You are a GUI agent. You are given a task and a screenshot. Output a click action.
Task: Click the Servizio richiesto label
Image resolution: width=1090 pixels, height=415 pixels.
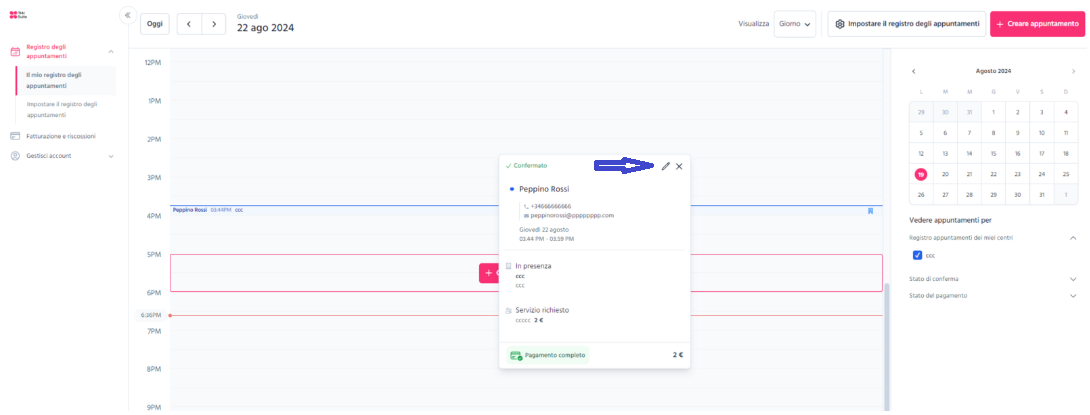tap(542, 310)
